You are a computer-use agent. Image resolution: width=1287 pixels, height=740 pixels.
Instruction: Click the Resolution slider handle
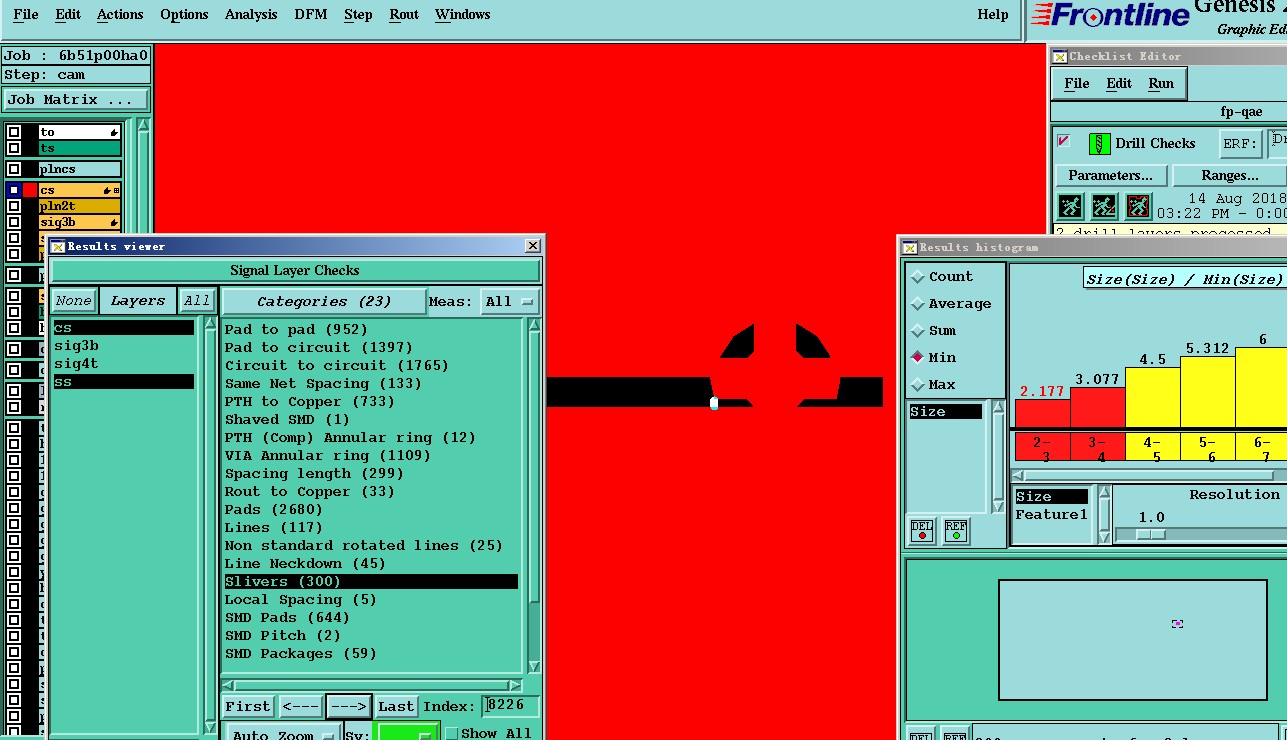point(1151,534)
